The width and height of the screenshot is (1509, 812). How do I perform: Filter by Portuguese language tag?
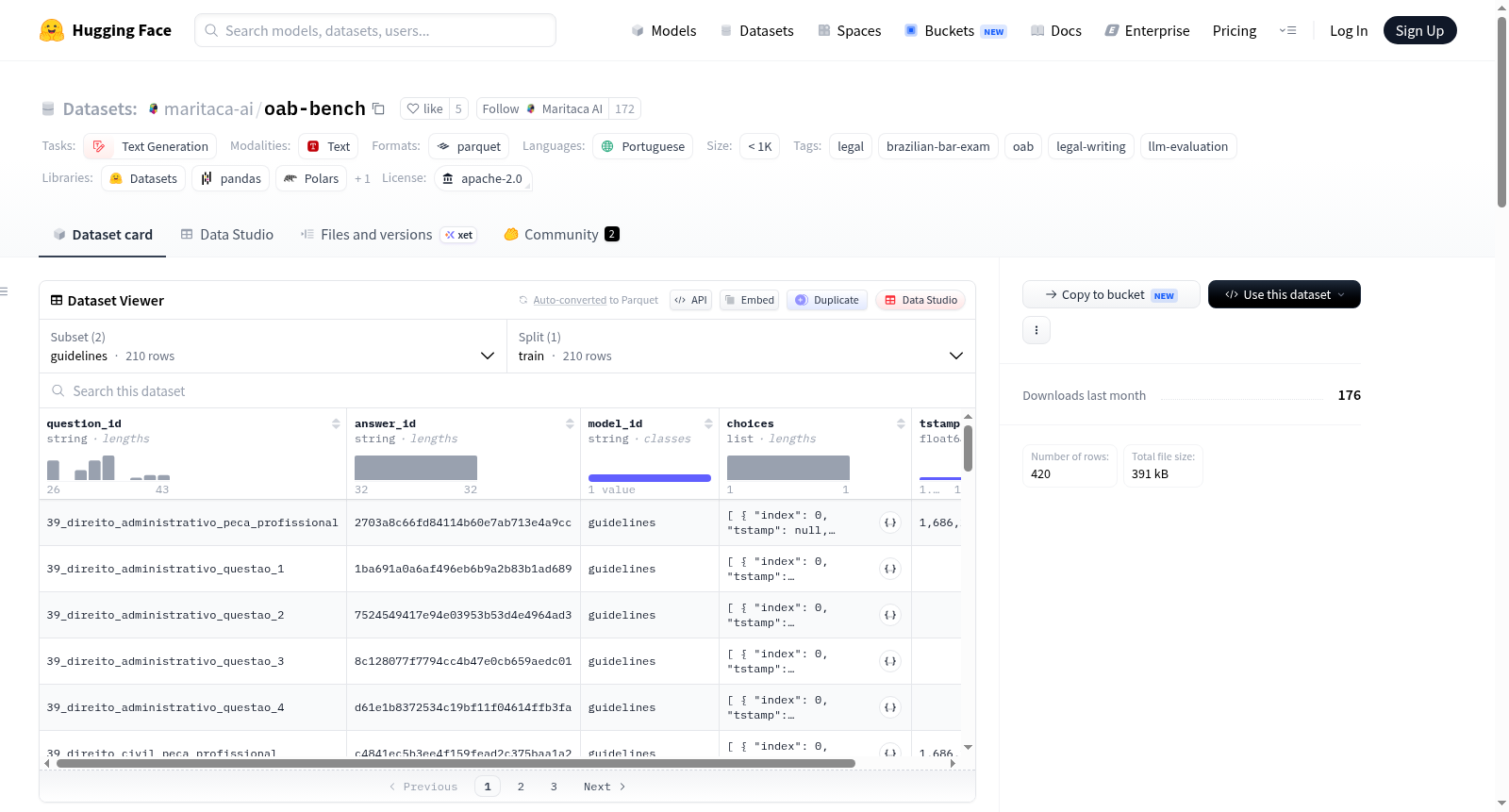[x=643, y=146]
